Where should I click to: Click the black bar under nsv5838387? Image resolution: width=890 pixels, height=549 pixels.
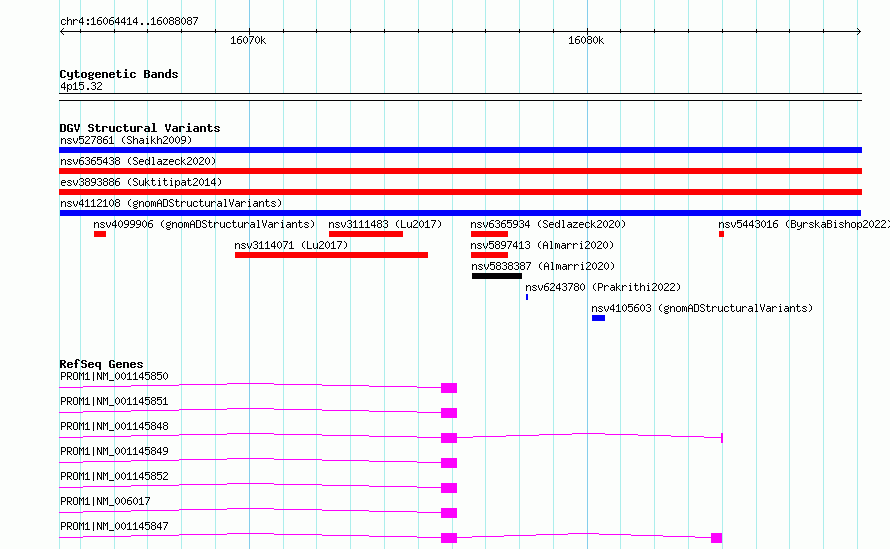(x=497, y=276)
